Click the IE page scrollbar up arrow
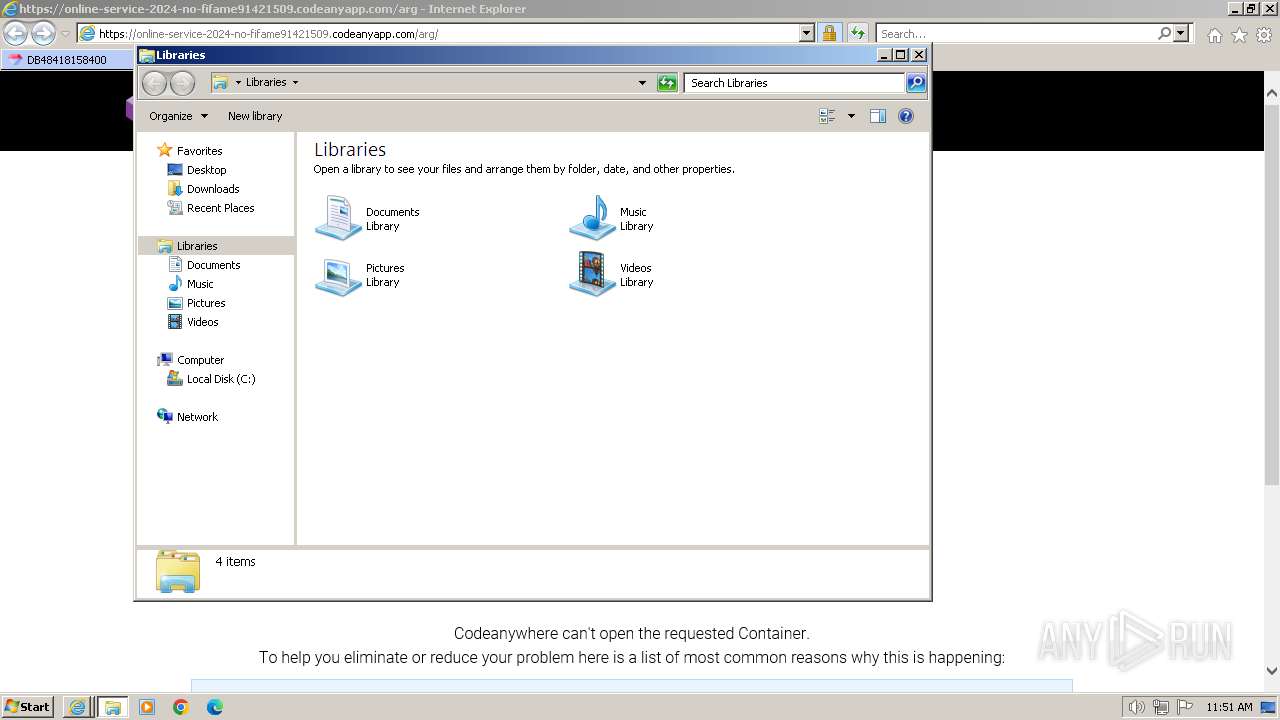Screen dimensions: 1280x720 coord(1272,93)
